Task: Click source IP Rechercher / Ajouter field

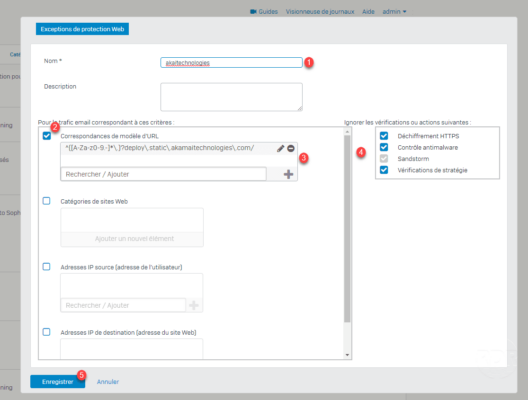Action: click(123, 305)
